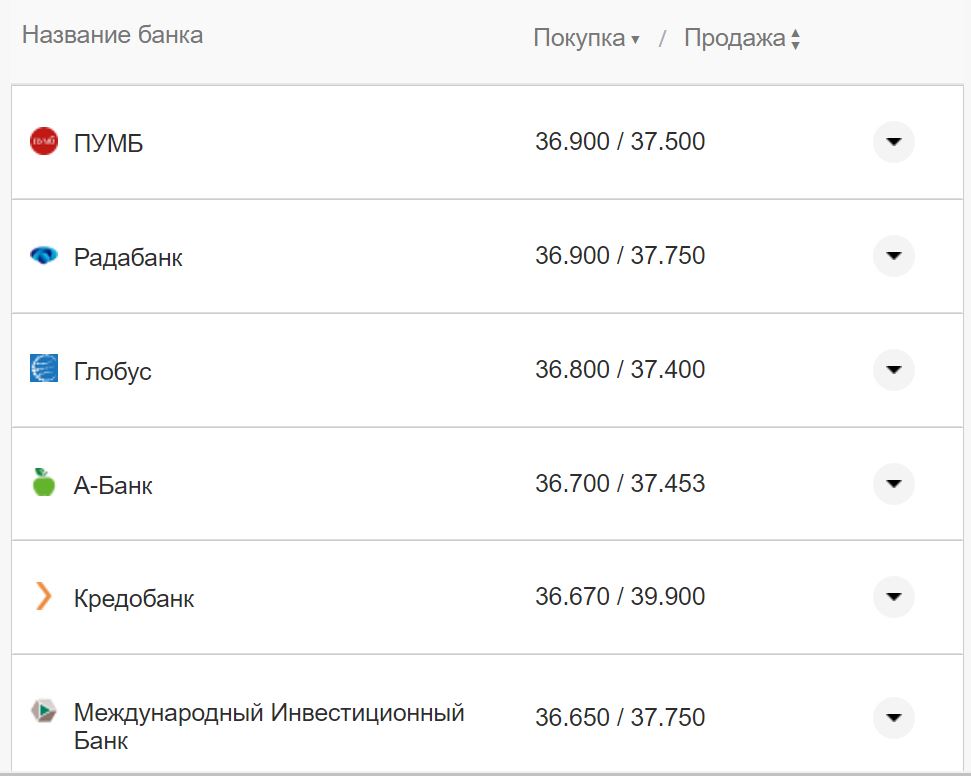
Task: Expand the Радабанк row details arrow
Action: 893,256
